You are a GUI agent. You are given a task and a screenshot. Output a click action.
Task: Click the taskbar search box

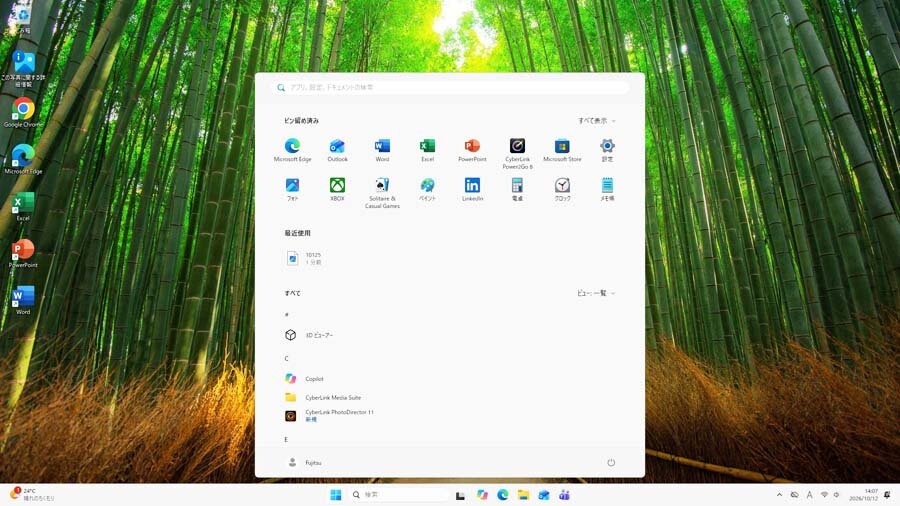point(398,495)
